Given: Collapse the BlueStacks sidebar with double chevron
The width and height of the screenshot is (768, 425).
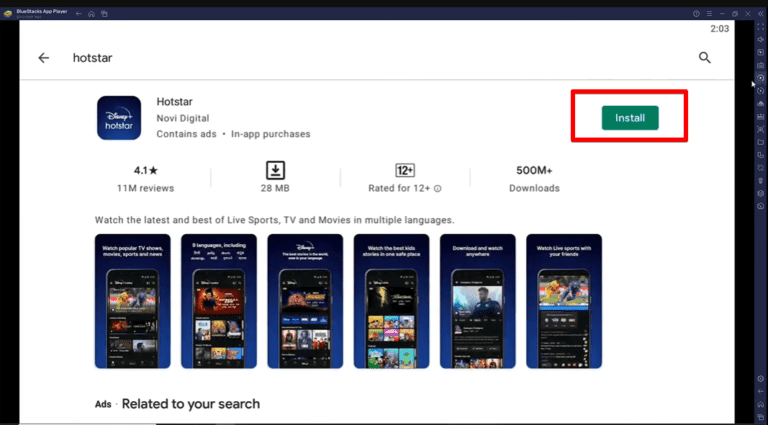Looking at the screenshot, I should [x=761, y=14].
